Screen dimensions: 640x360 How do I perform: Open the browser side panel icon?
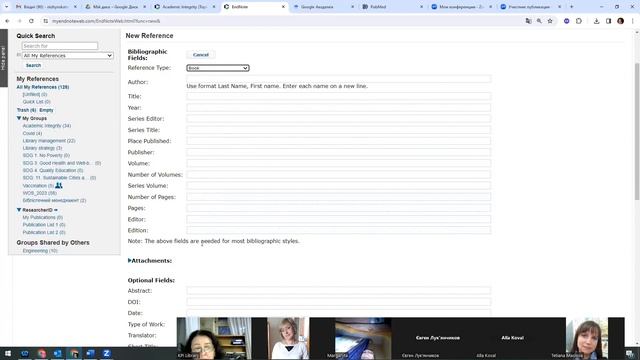[608, 21]
